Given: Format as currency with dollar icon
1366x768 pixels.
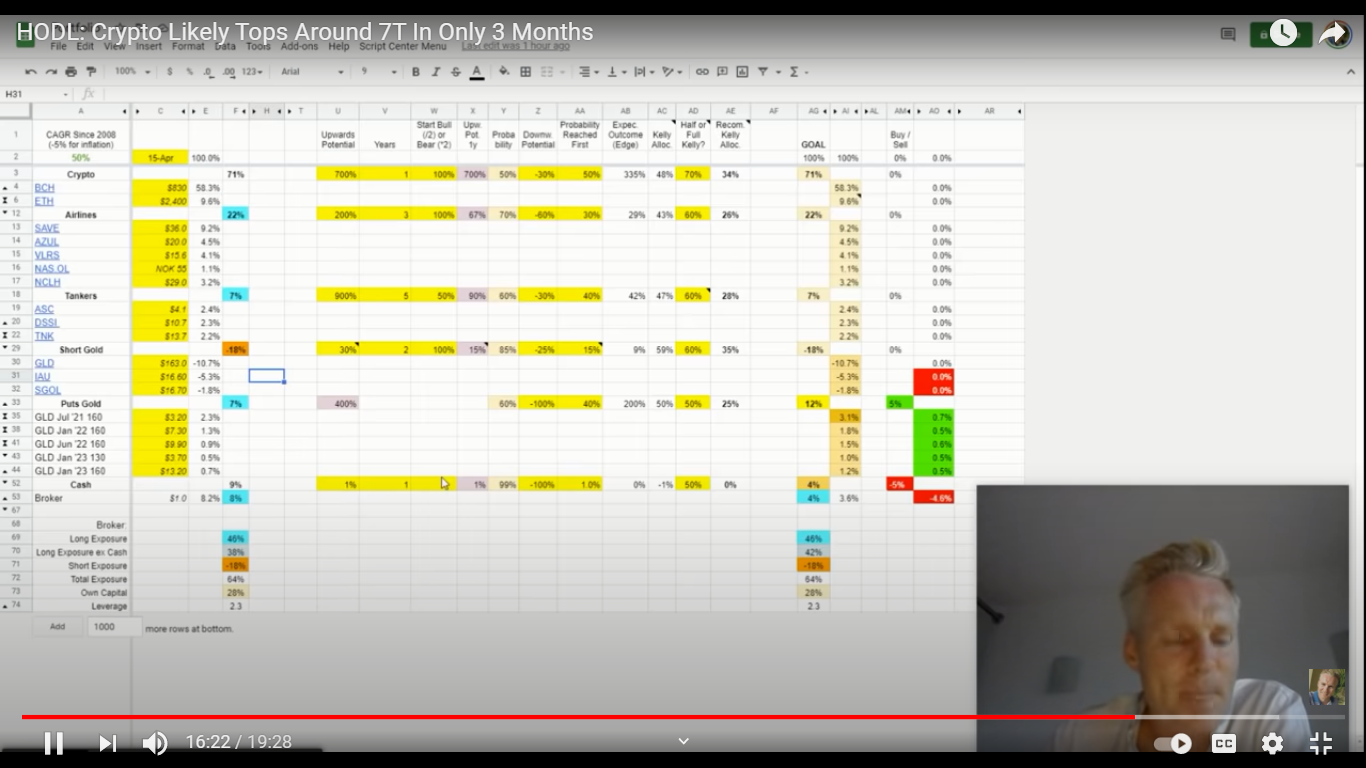Looking at the screenshot, I should click(x=170, y=72).
